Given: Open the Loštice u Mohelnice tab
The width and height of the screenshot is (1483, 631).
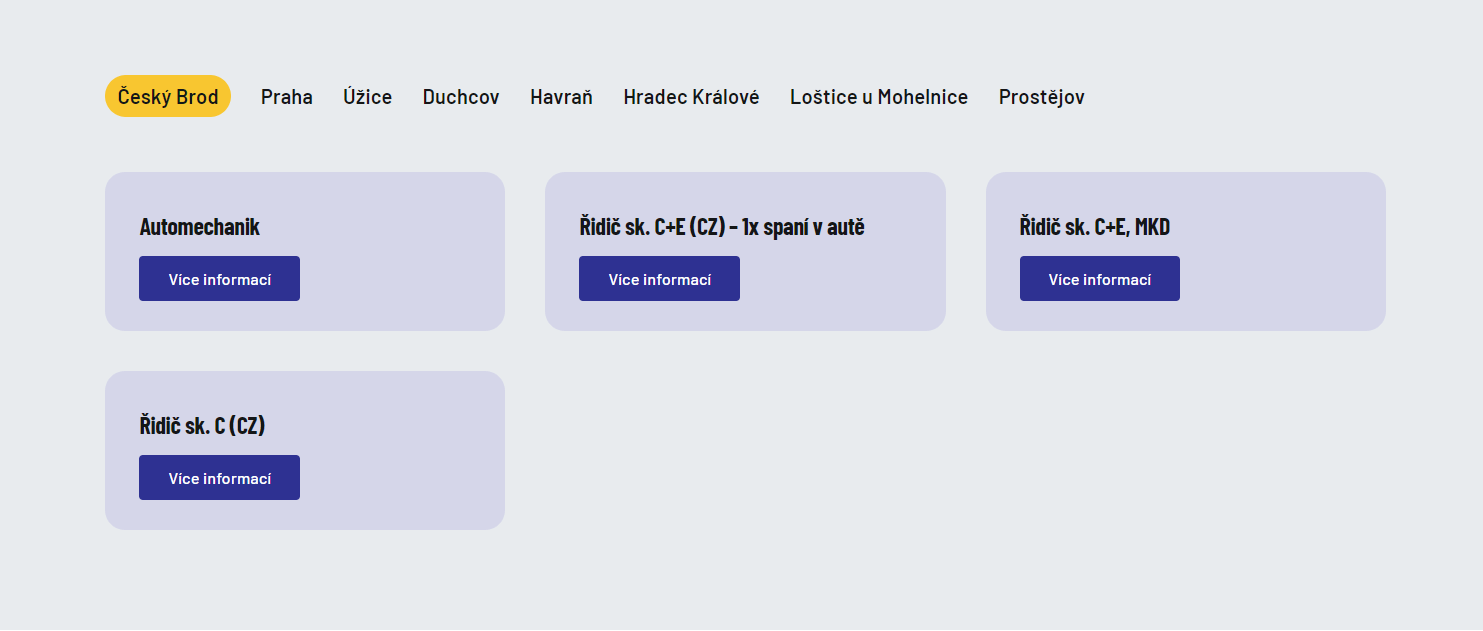Looking at the screenshot, I should (x=879, y=97).
